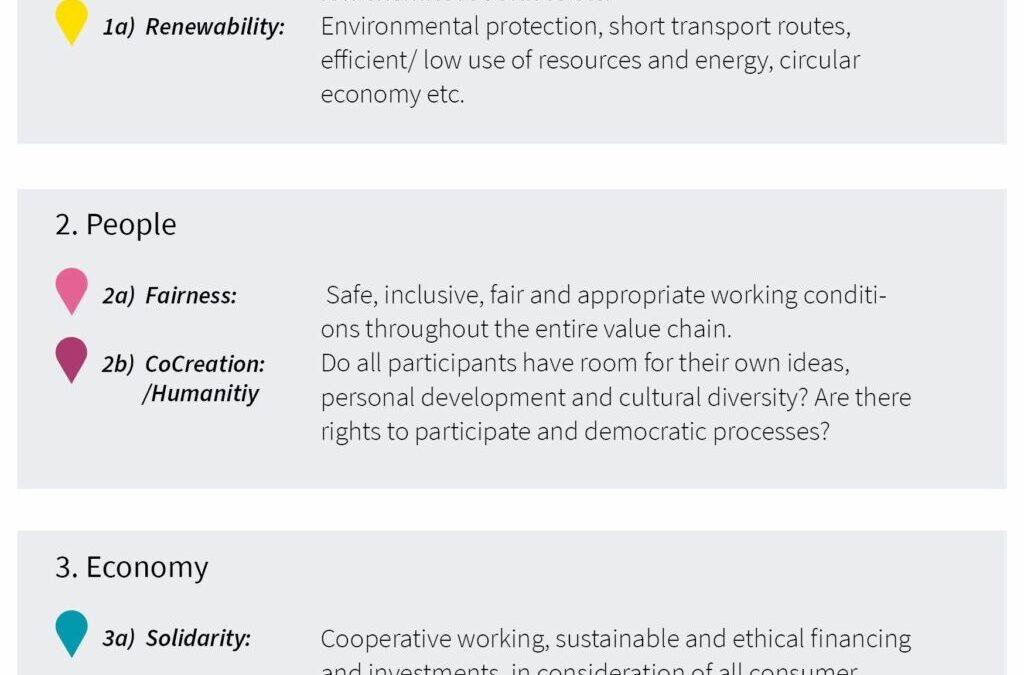Click the 'Environmental protection, short transport routes' line
This screenshot has height=675, width=1024.
pyautogui.click(x=586, y=26)
